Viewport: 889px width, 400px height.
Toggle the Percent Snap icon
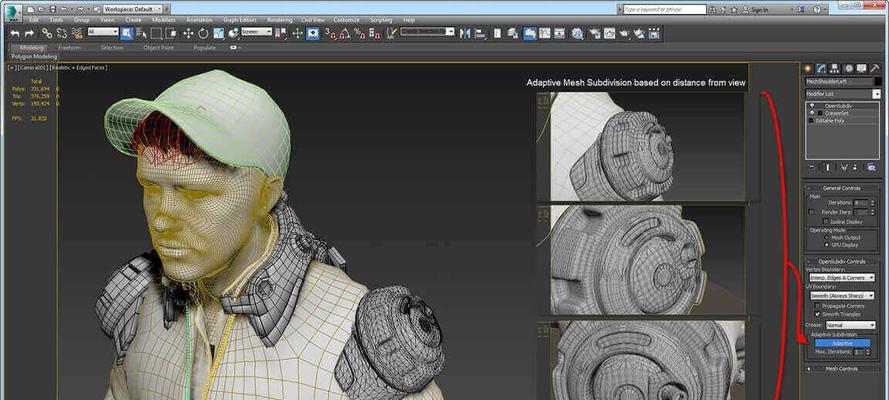click(x=359, y=33)
